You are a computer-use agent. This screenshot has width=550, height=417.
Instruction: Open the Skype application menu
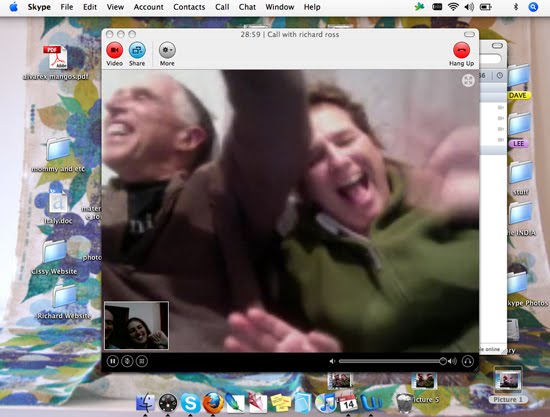39,7
